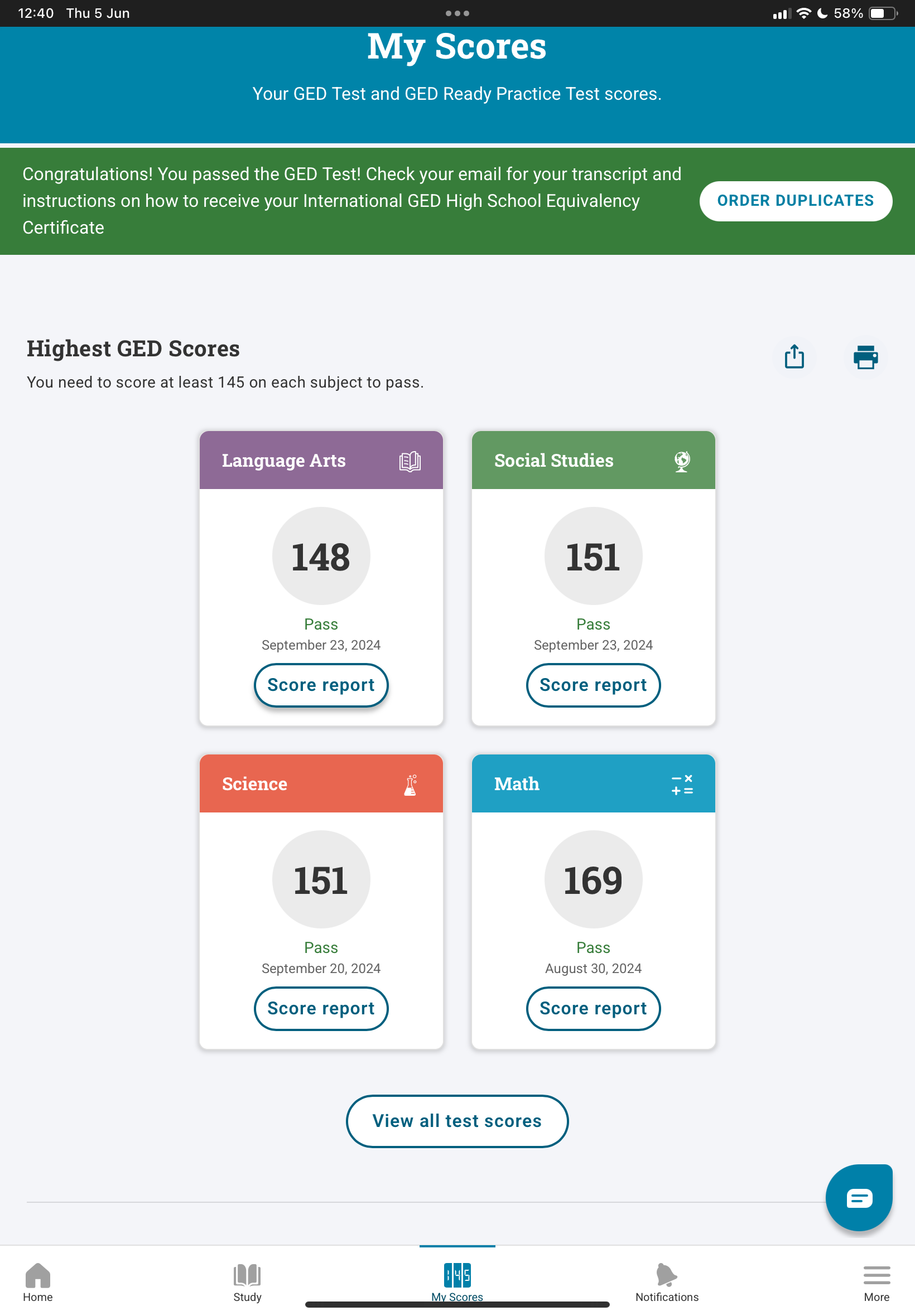Tap the Highest GED Scores heading

133,349
